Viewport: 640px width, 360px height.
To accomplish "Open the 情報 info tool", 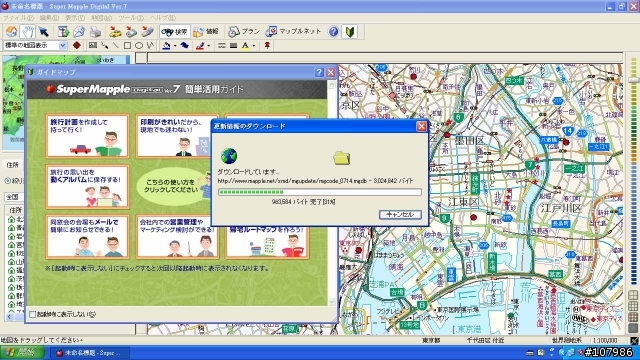I will tap(206, 31).
